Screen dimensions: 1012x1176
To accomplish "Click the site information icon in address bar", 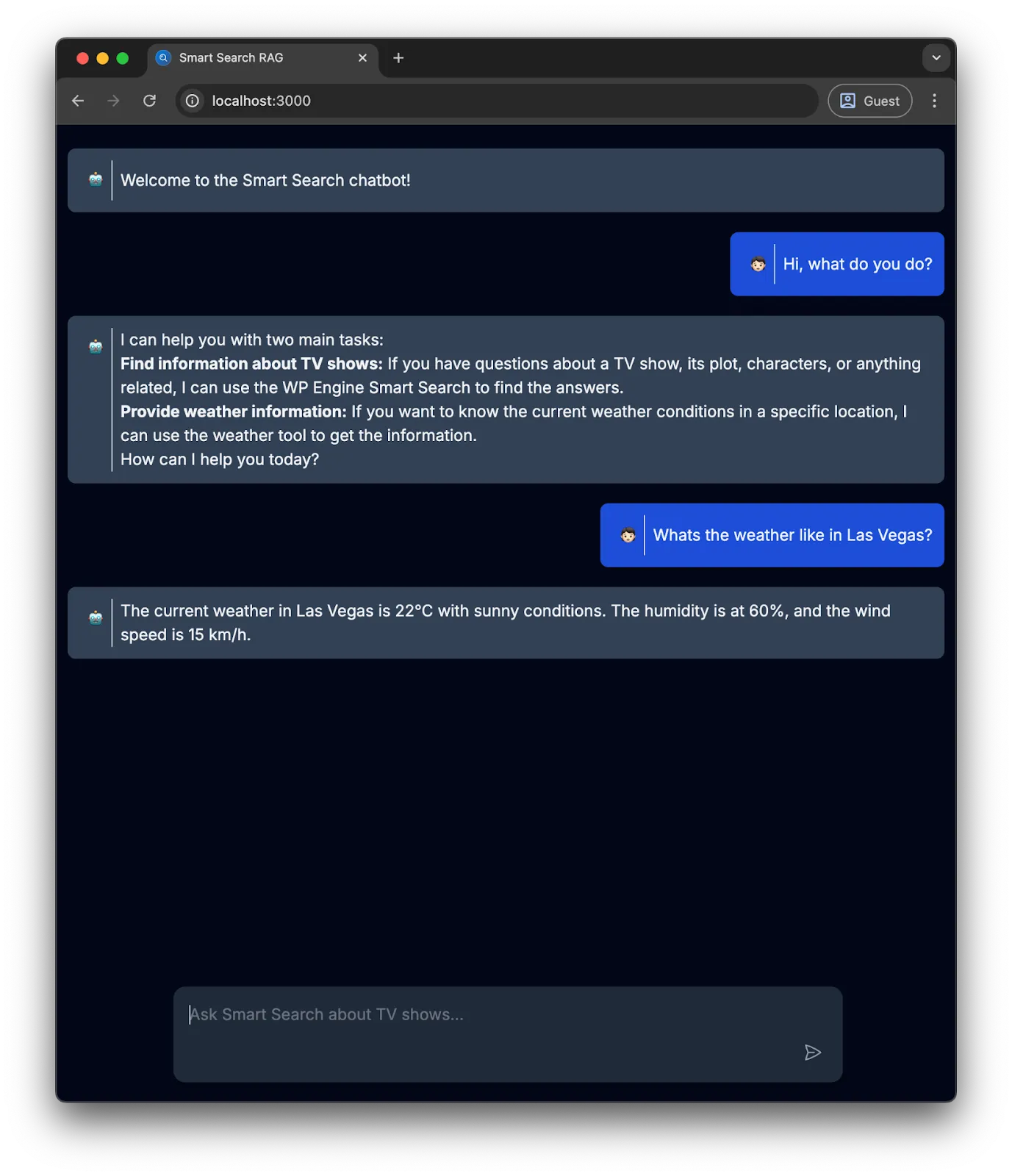I will pos(191,101).
